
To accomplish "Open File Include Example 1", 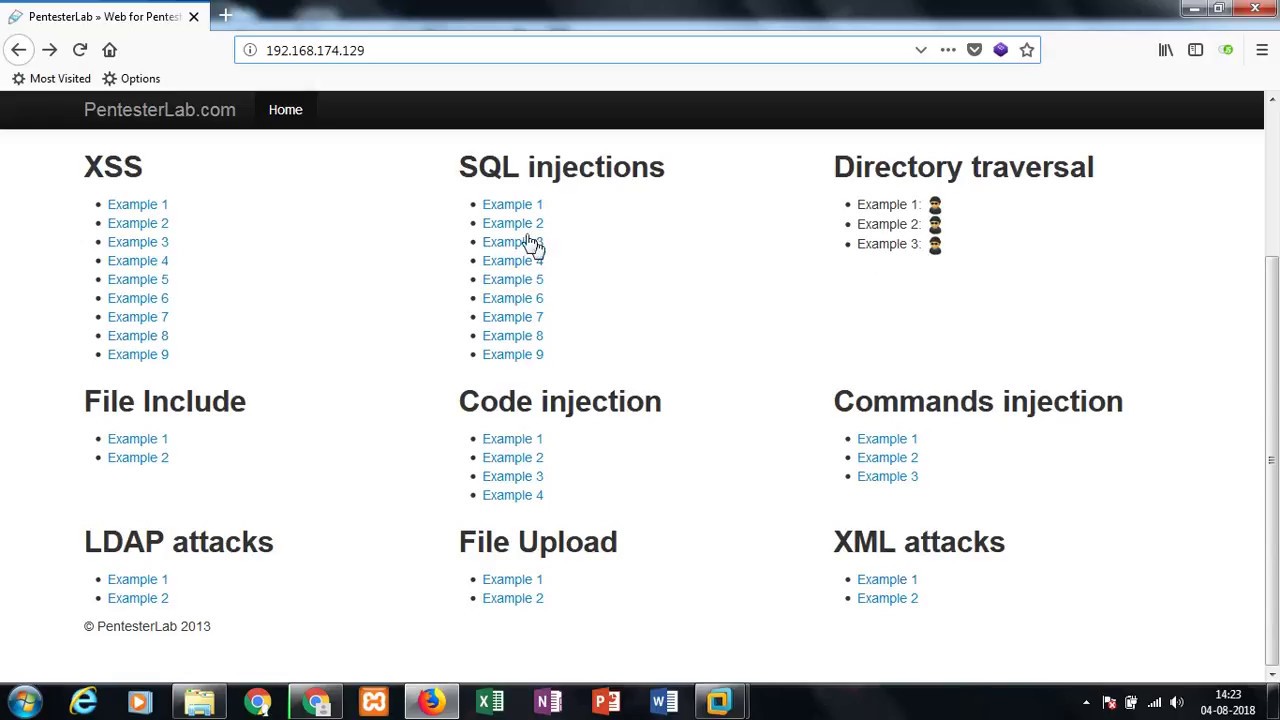I will coord(138,439).
